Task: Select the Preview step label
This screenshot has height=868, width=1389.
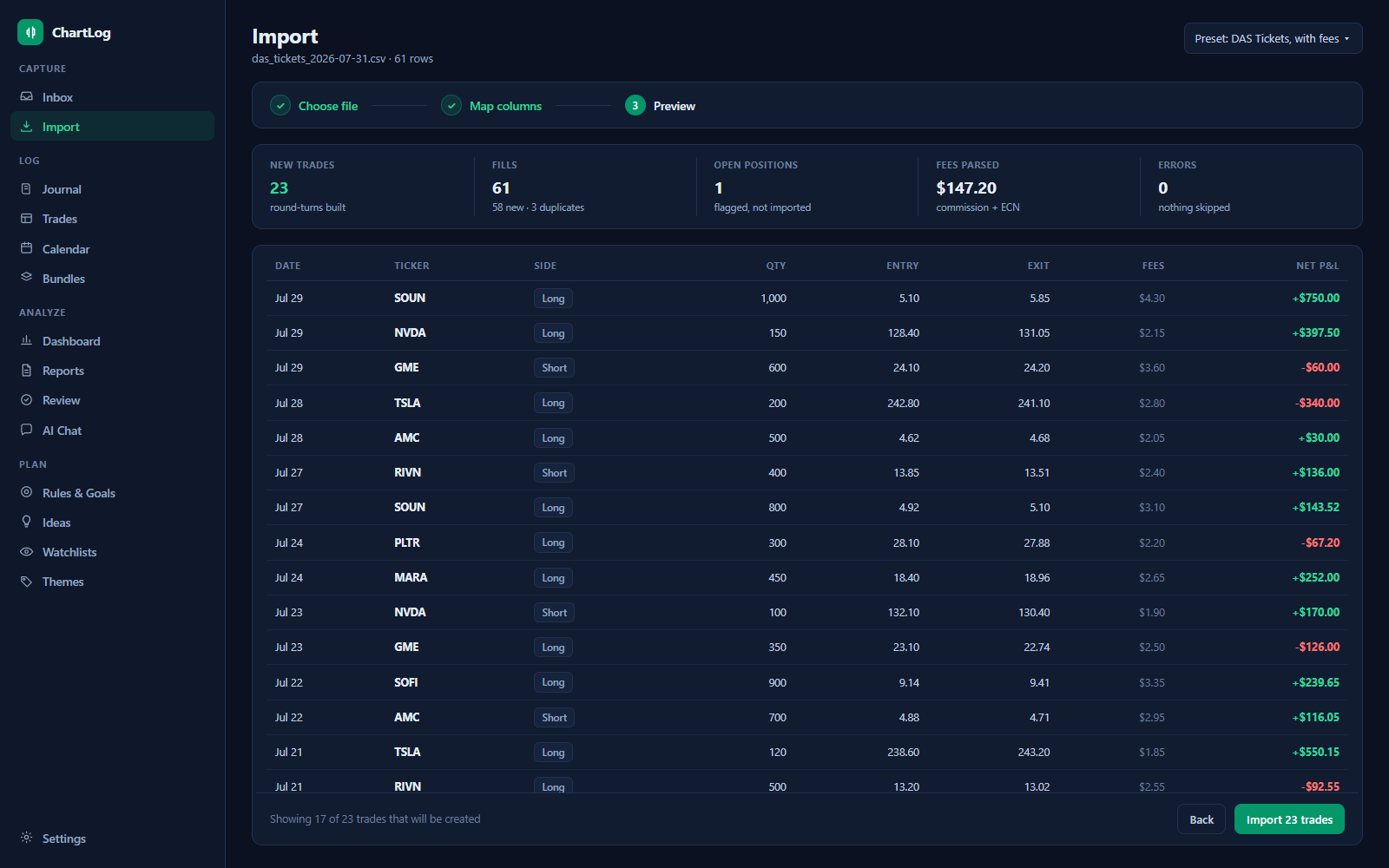Action: [x=674, y=106]
